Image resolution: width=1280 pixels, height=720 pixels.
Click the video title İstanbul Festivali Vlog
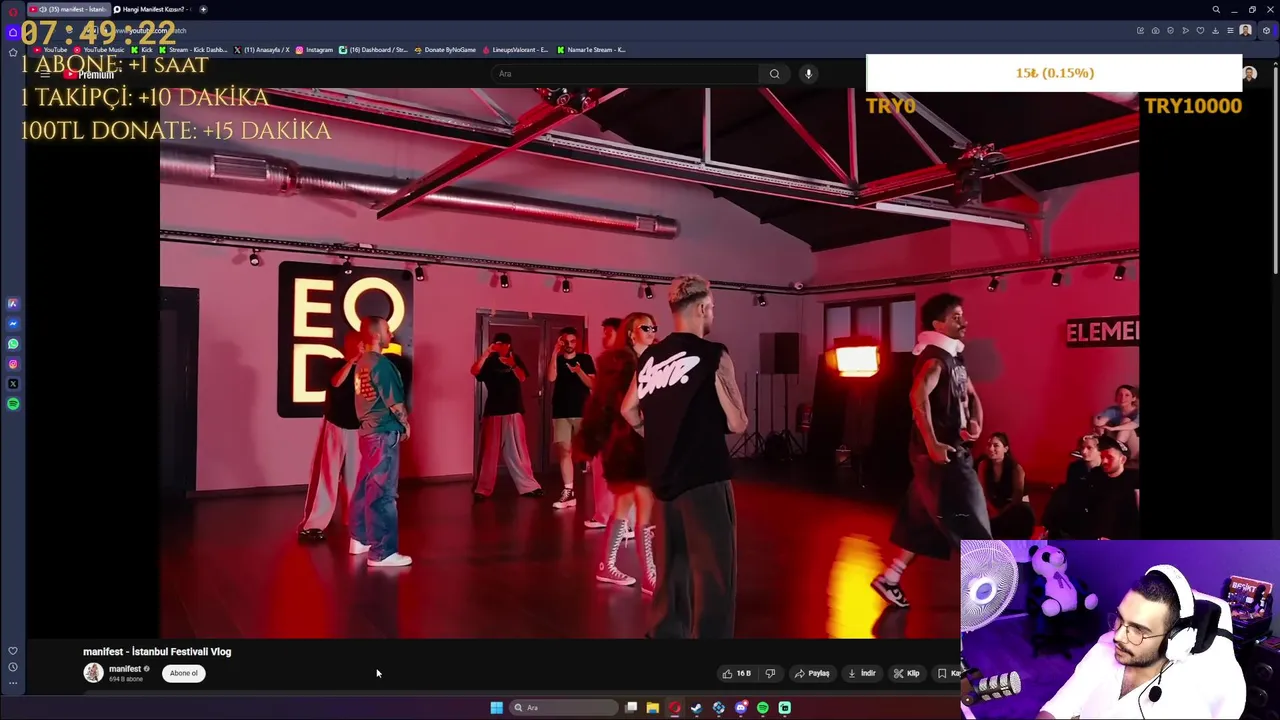pyautogui.click(x=157, y=652)
